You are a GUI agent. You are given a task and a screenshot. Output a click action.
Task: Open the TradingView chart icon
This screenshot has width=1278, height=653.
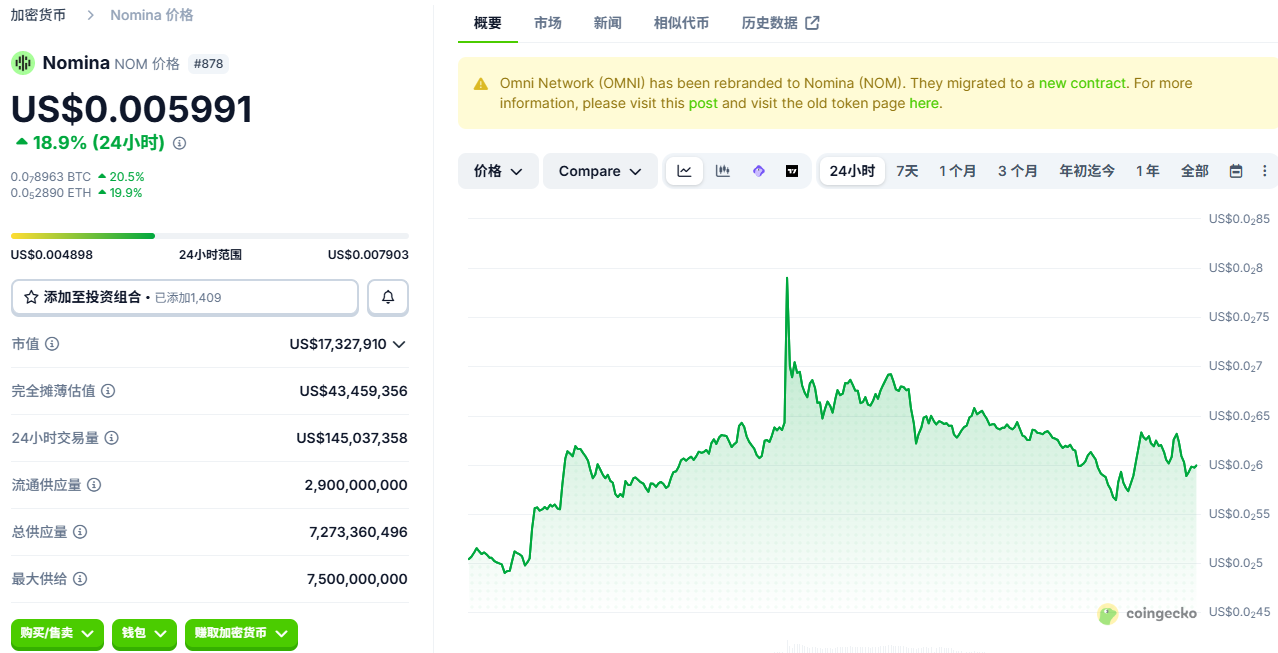(792, 171)
